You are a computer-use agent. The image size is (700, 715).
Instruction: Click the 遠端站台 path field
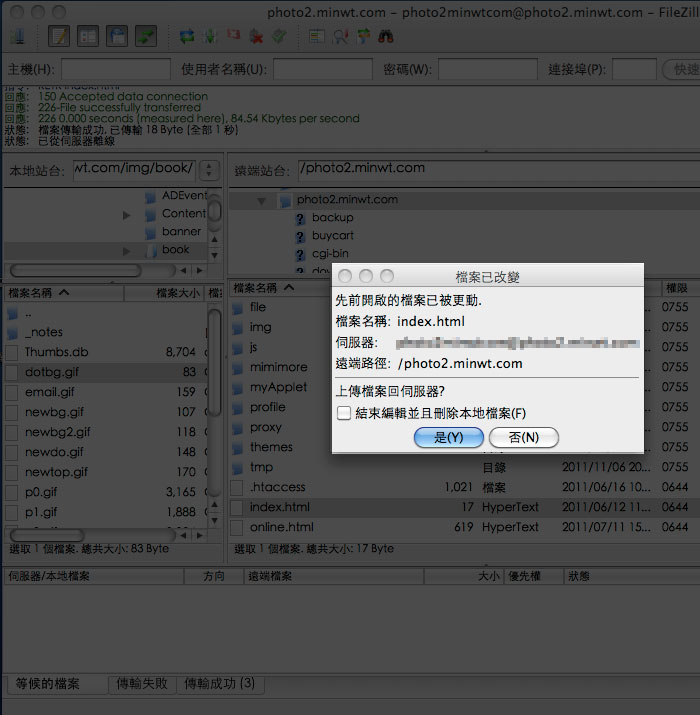[x=499, y=170]
